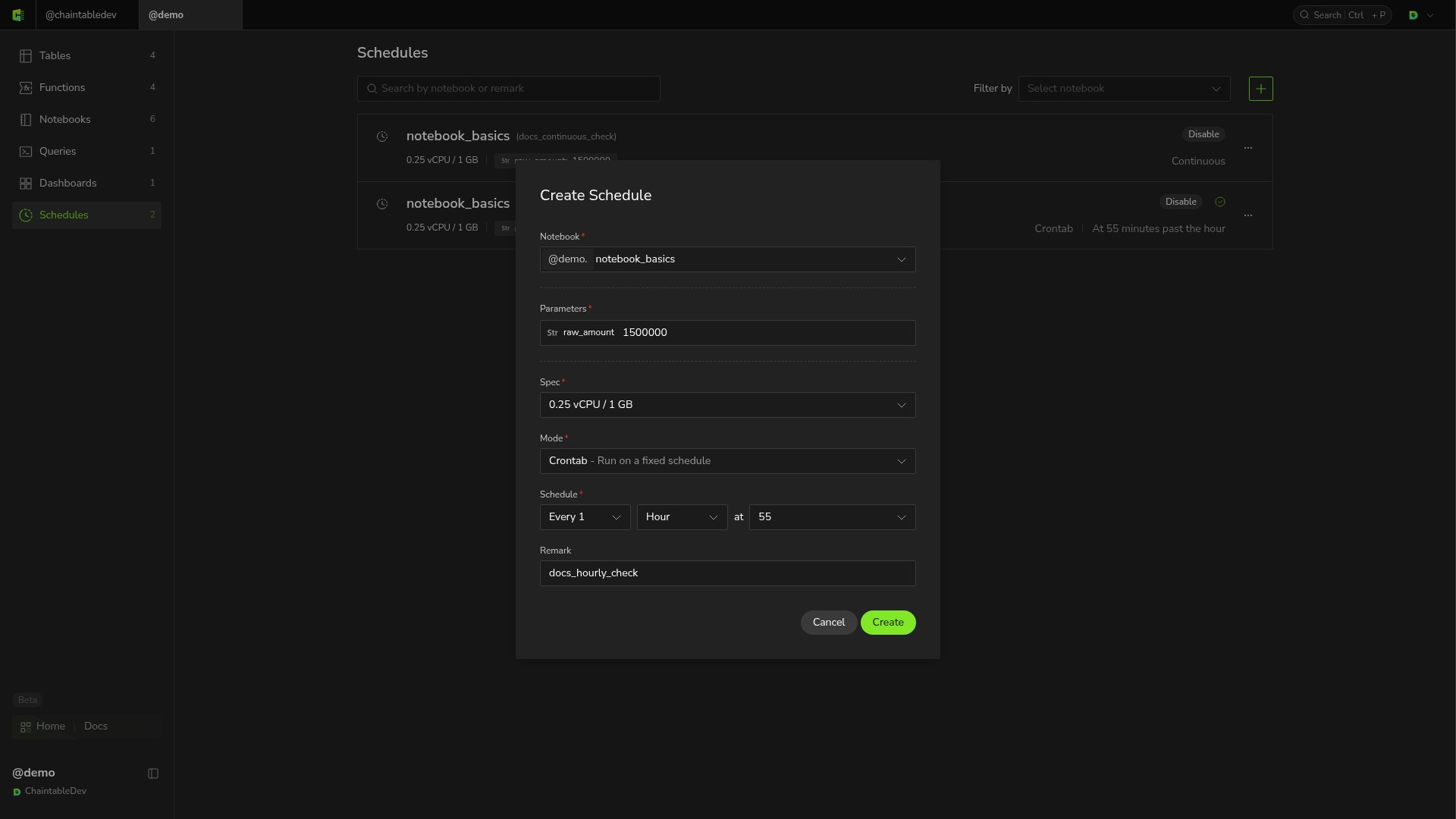Screen dimensions: 1456x819
Task: Open more options for the Continuous schedule
Action: [1248, 148]
